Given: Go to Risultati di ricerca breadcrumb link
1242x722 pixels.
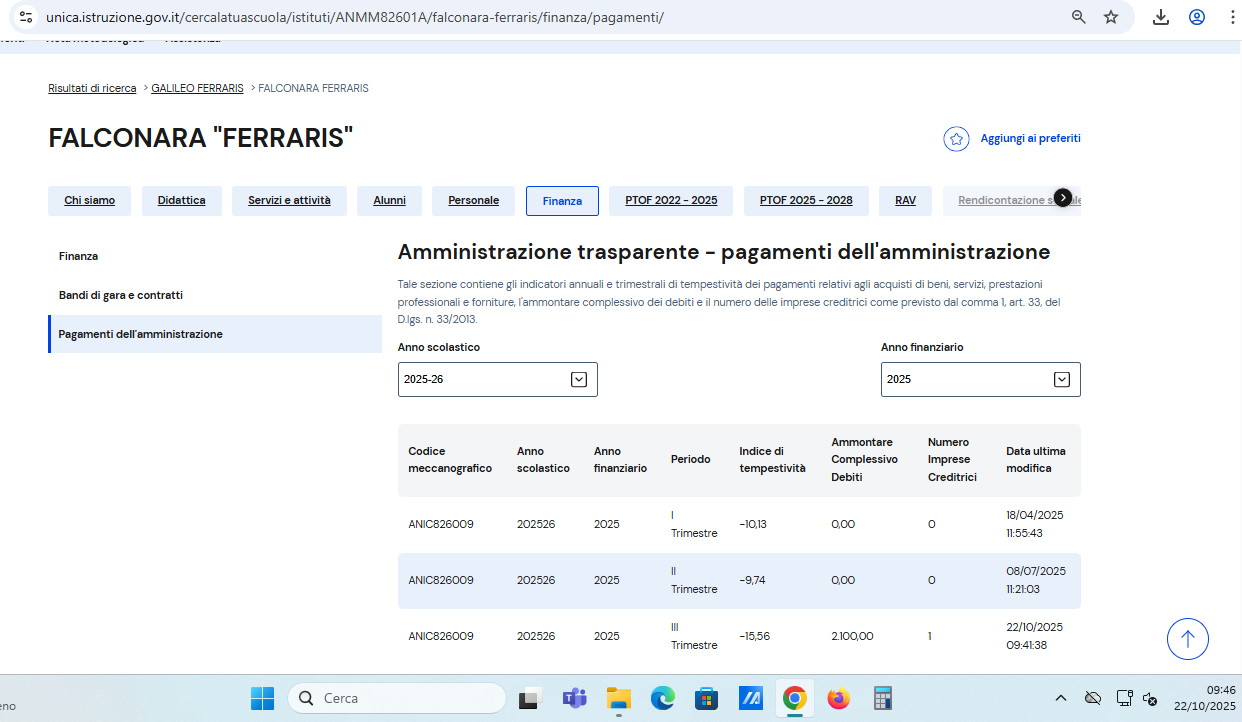Looking at the screenshot, I should pyautogui.click(x=92, y=88).
